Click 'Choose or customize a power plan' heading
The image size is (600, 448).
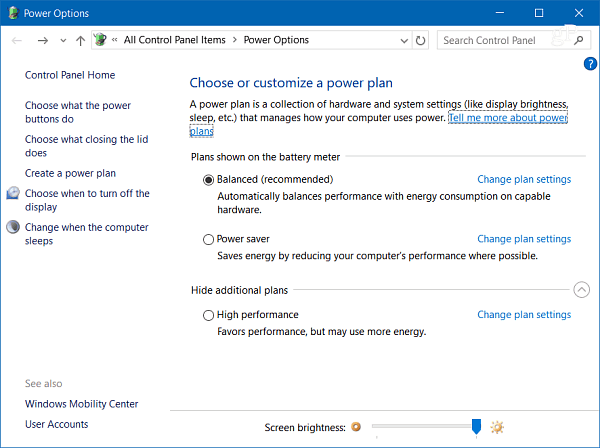click(x=291, y=83)
